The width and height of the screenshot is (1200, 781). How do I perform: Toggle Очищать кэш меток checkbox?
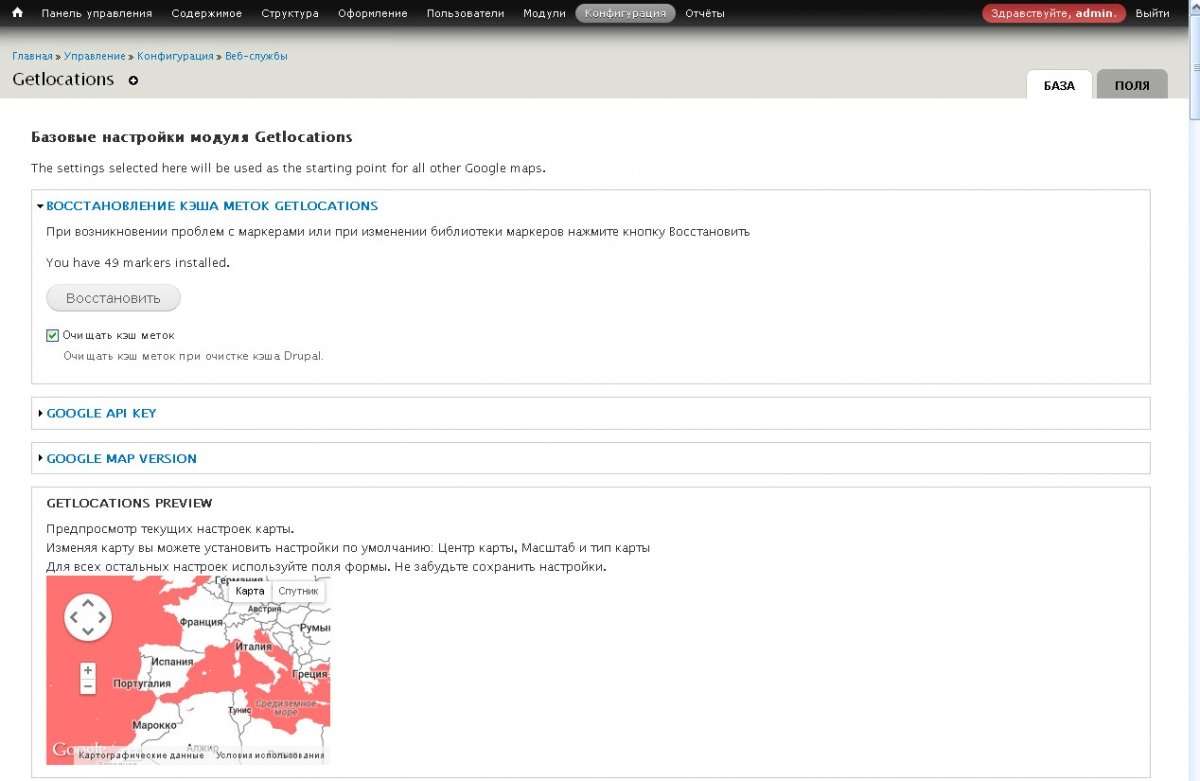click(53, 335)
